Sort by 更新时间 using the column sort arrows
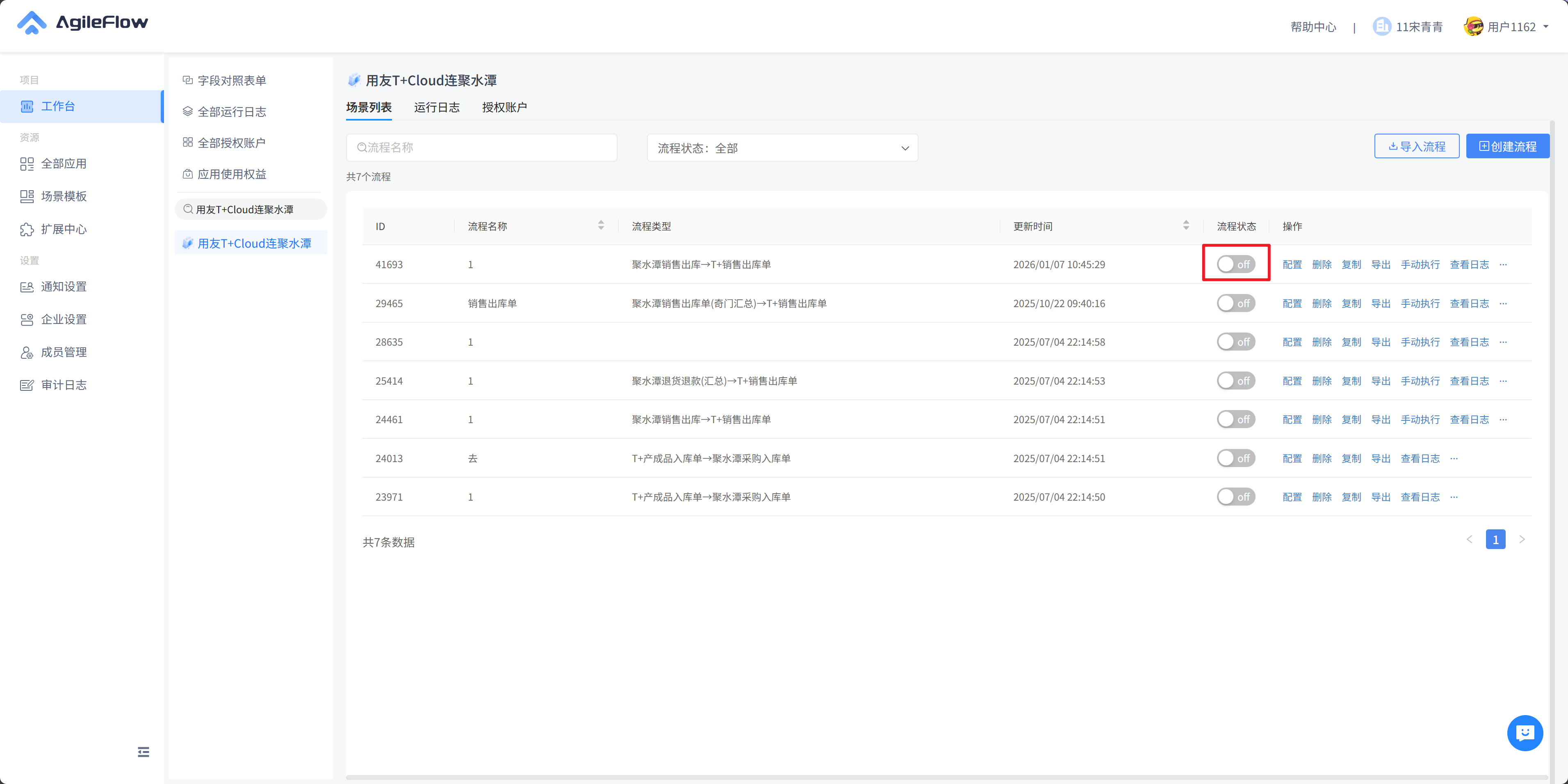The height and width of the screenshot is (784, 1568). point(1186,226)
